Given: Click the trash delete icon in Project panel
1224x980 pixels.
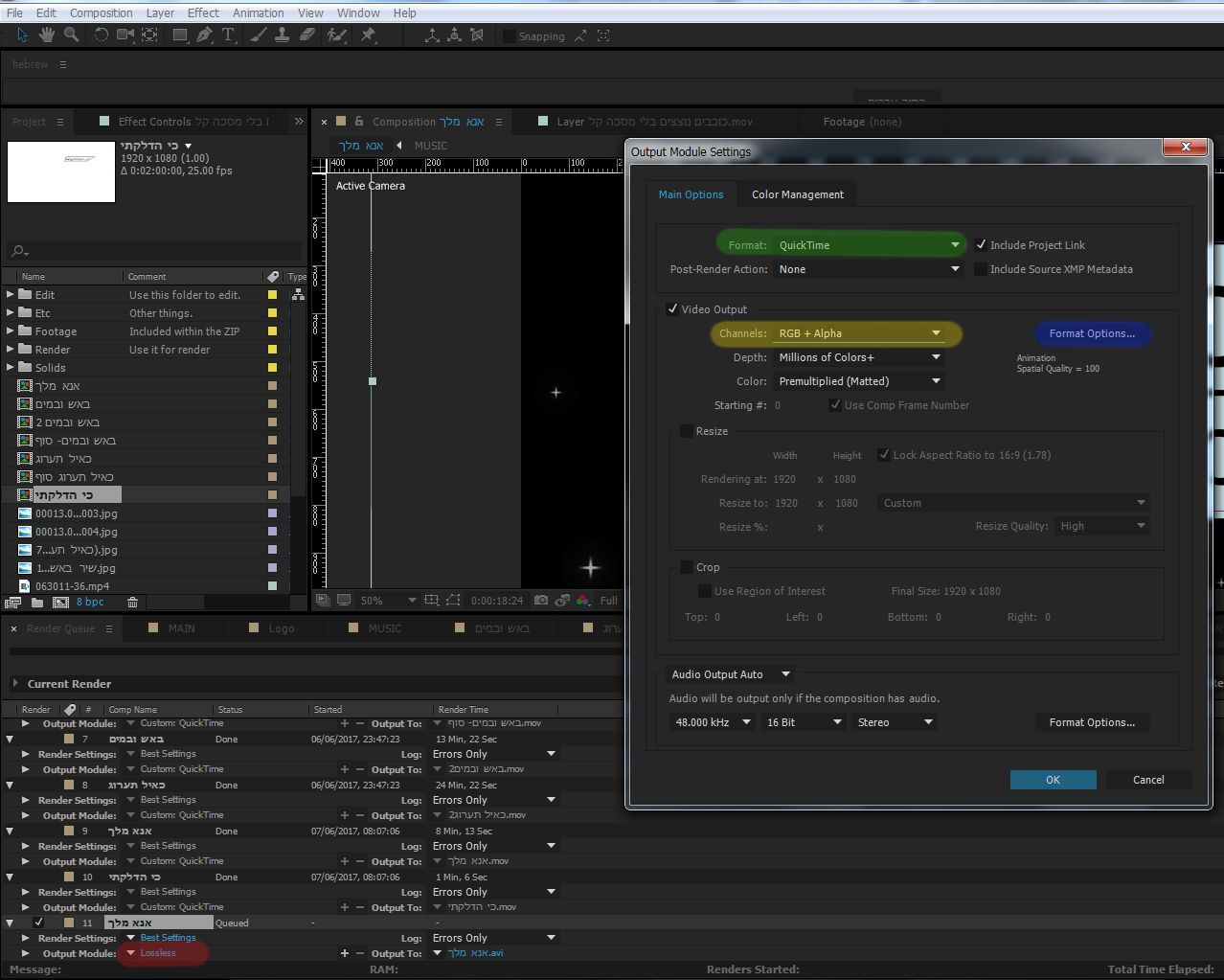Looking at the screenshot, I should 132,603.
